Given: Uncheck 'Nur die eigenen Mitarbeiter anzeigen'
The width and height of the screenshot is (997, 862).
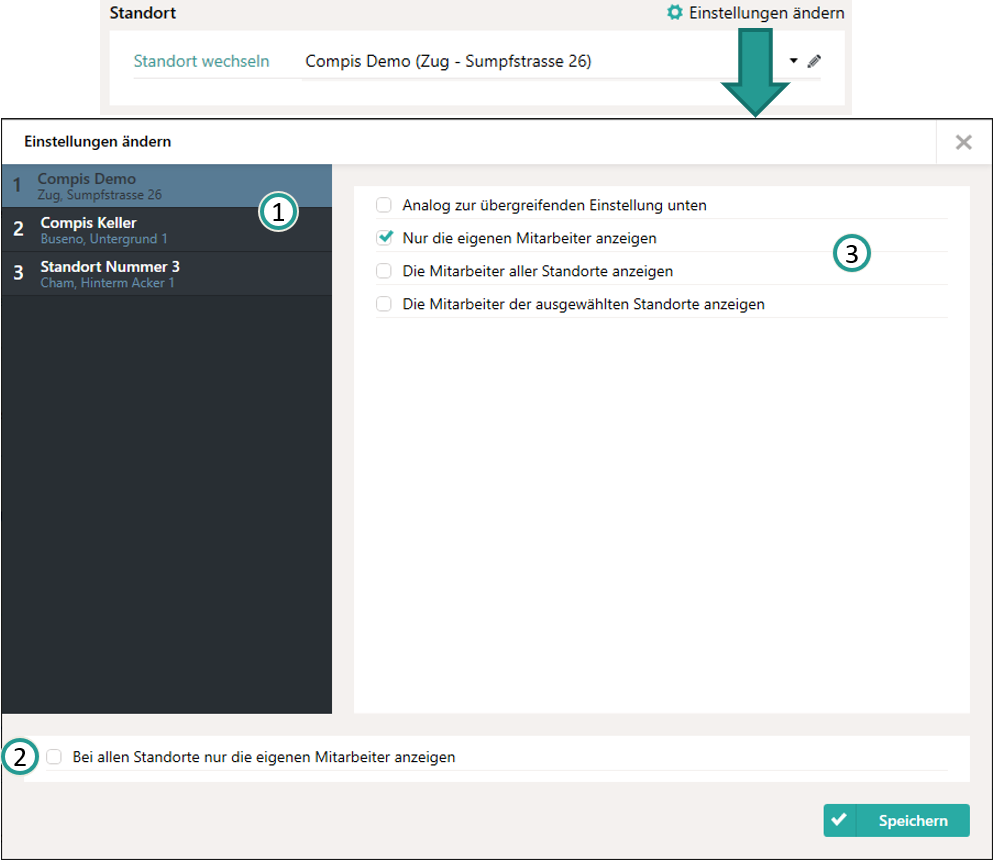Looking at the screenshot, I should pos(384,238).
